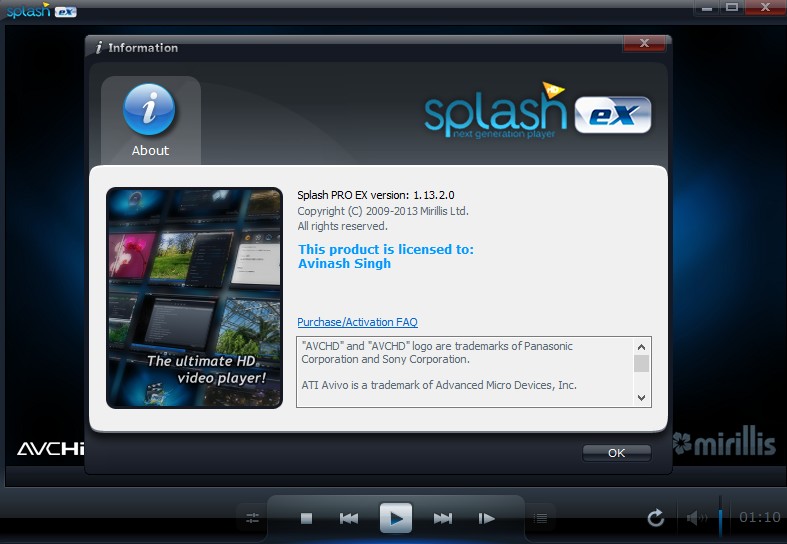The width and height of the screenshot is (787, 544).
Task: Click the Splash EX logo in dialog
Action: (538, 114)
